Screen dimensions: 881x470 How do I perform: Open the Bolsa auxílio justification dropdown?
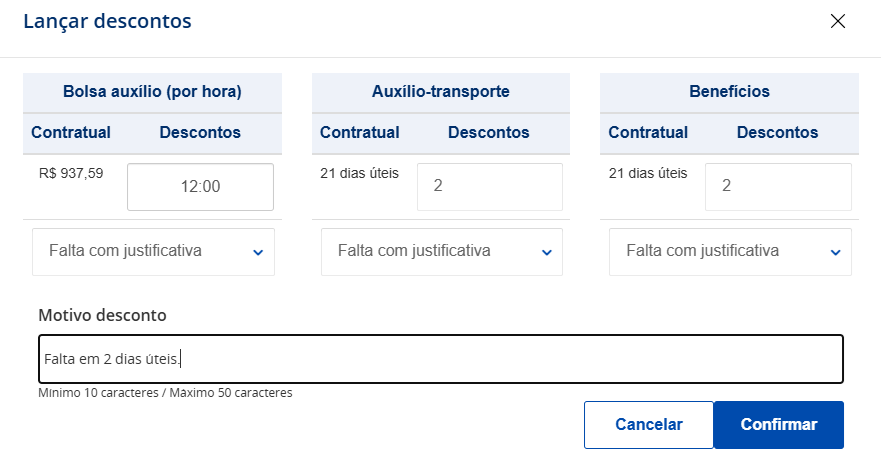click(x=153, y=252)
